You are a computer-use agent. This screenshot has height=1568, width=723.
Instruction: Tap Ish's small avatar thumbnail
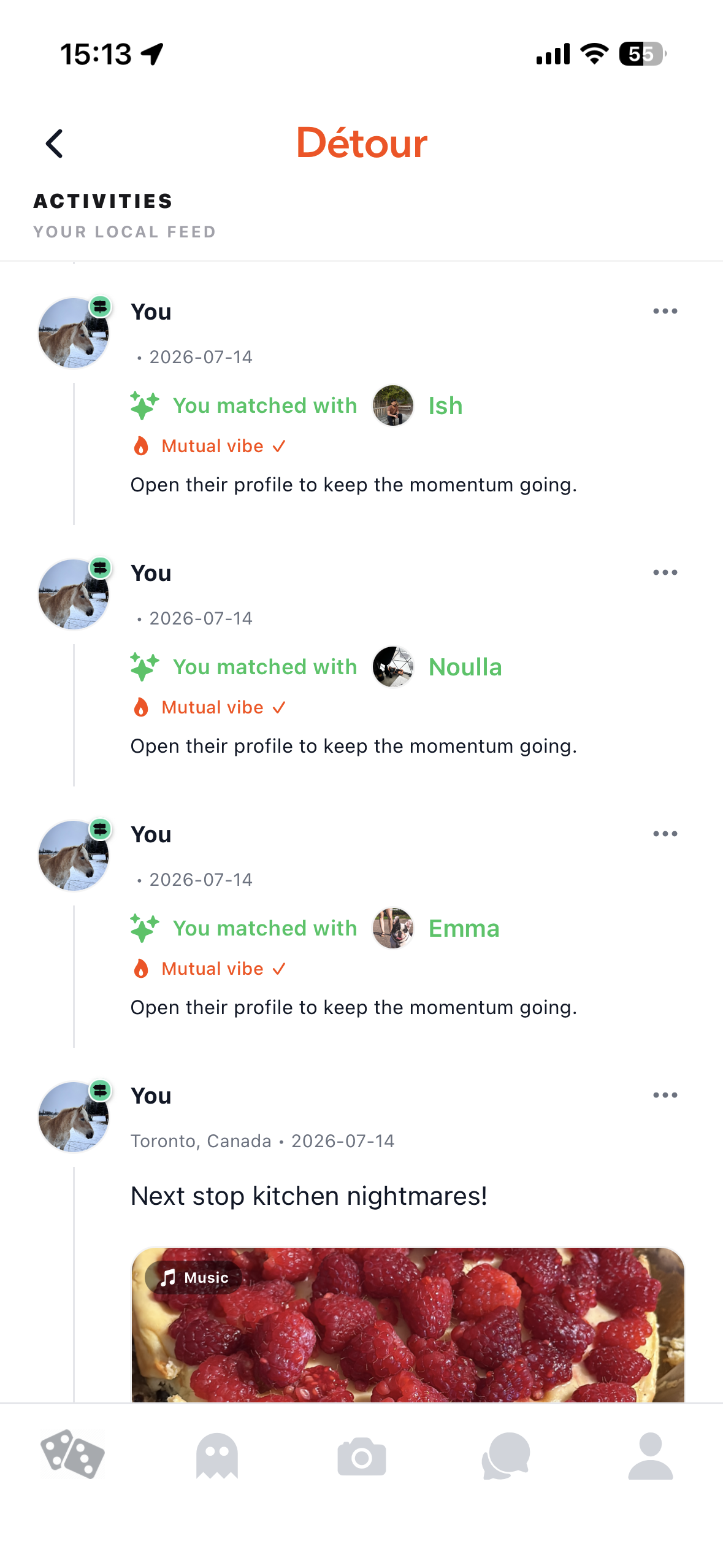tap(392, 405)
